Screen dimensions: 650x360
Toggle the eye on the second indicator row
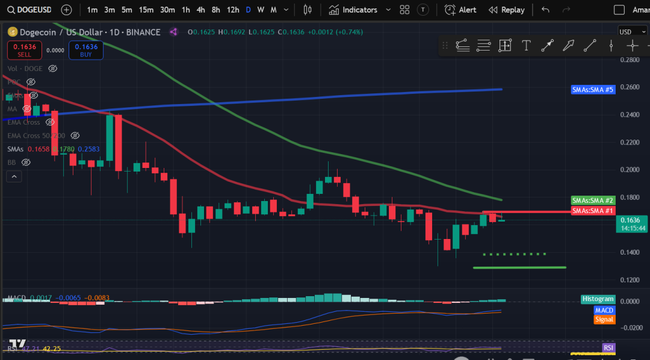tap(31, 82)
